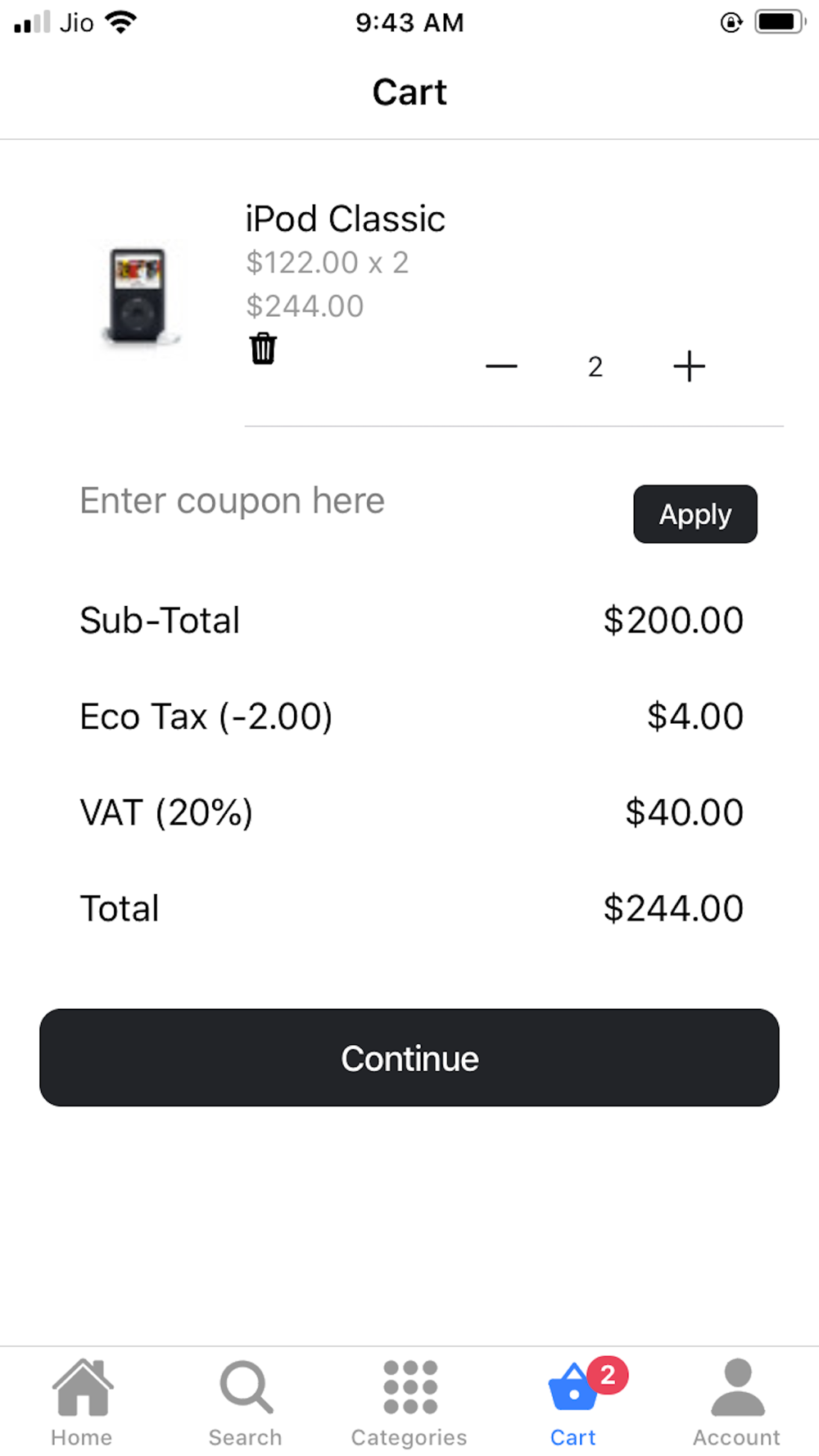
Task: Open the Search tab
Action: (245, 1402)
